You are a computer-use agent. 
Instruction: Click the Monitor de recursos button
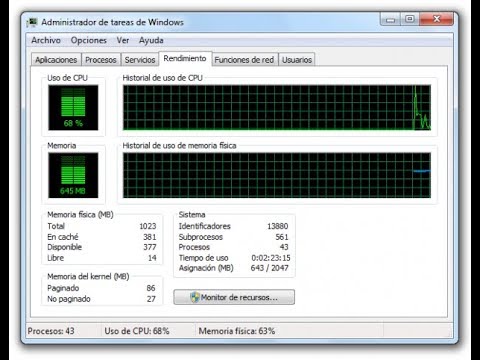tap(234, 297)
